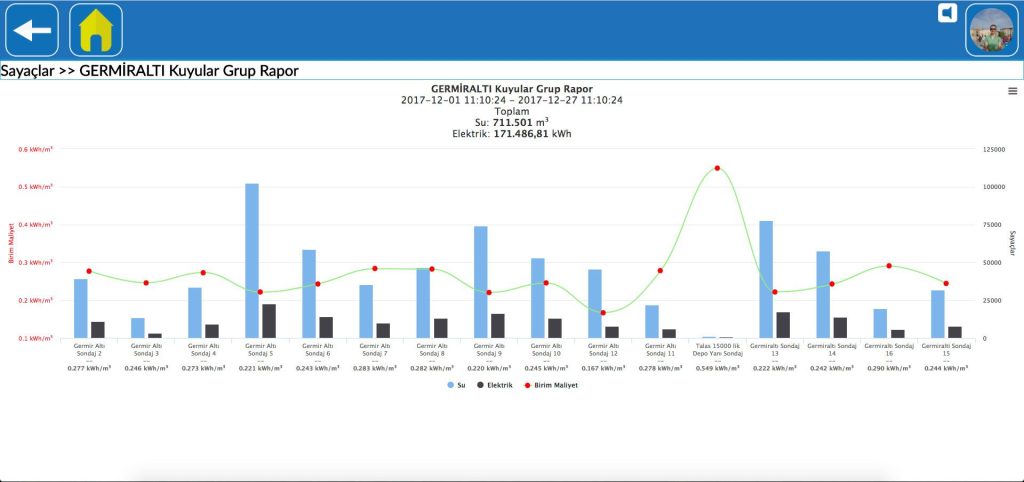
Task: Click the Germiraltı Sondaj 14 dark bar
Action: point(840,328)
